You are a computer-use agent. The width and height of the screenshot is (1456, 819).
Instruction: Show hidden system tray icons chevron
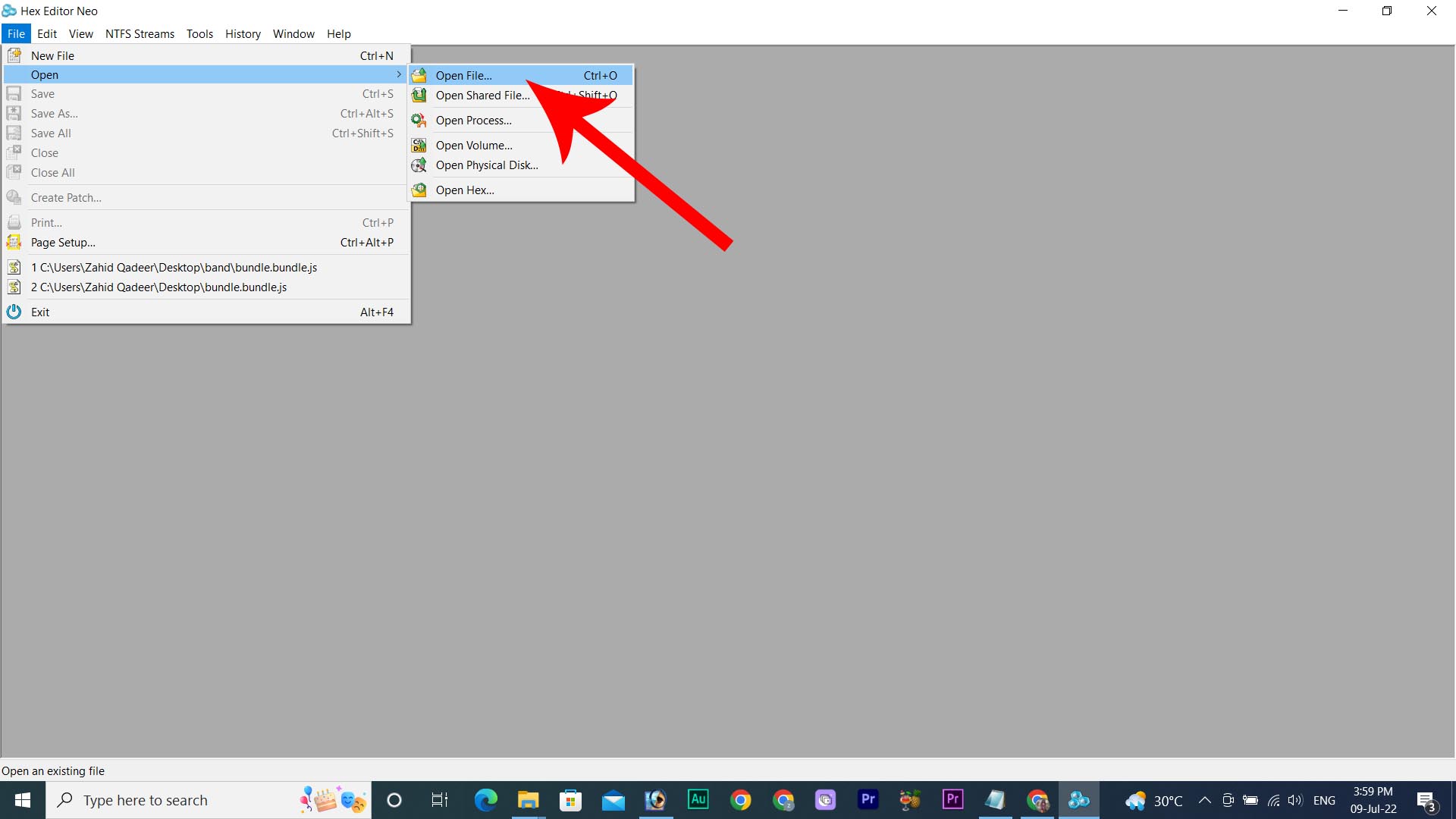(1204, 800)
